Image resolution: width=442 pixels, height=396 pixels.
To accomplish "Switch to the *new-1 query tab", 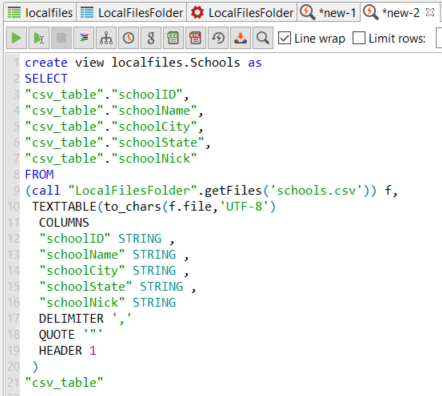I will 329,13.
